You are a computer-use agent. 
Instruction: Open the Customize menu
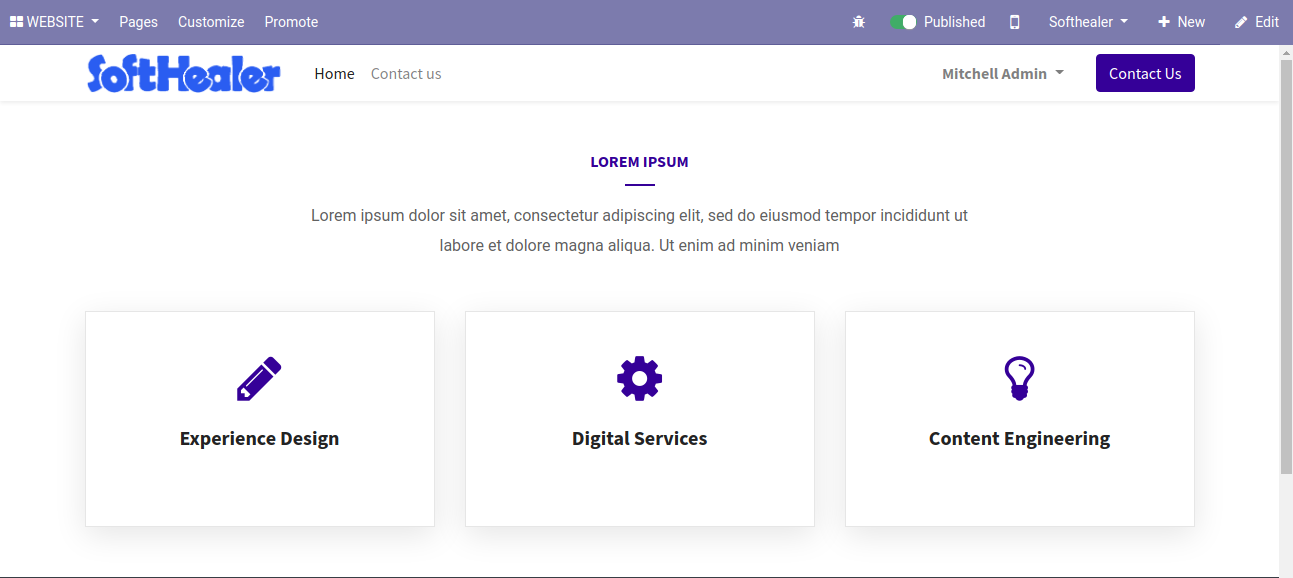[x=211, y=22]
